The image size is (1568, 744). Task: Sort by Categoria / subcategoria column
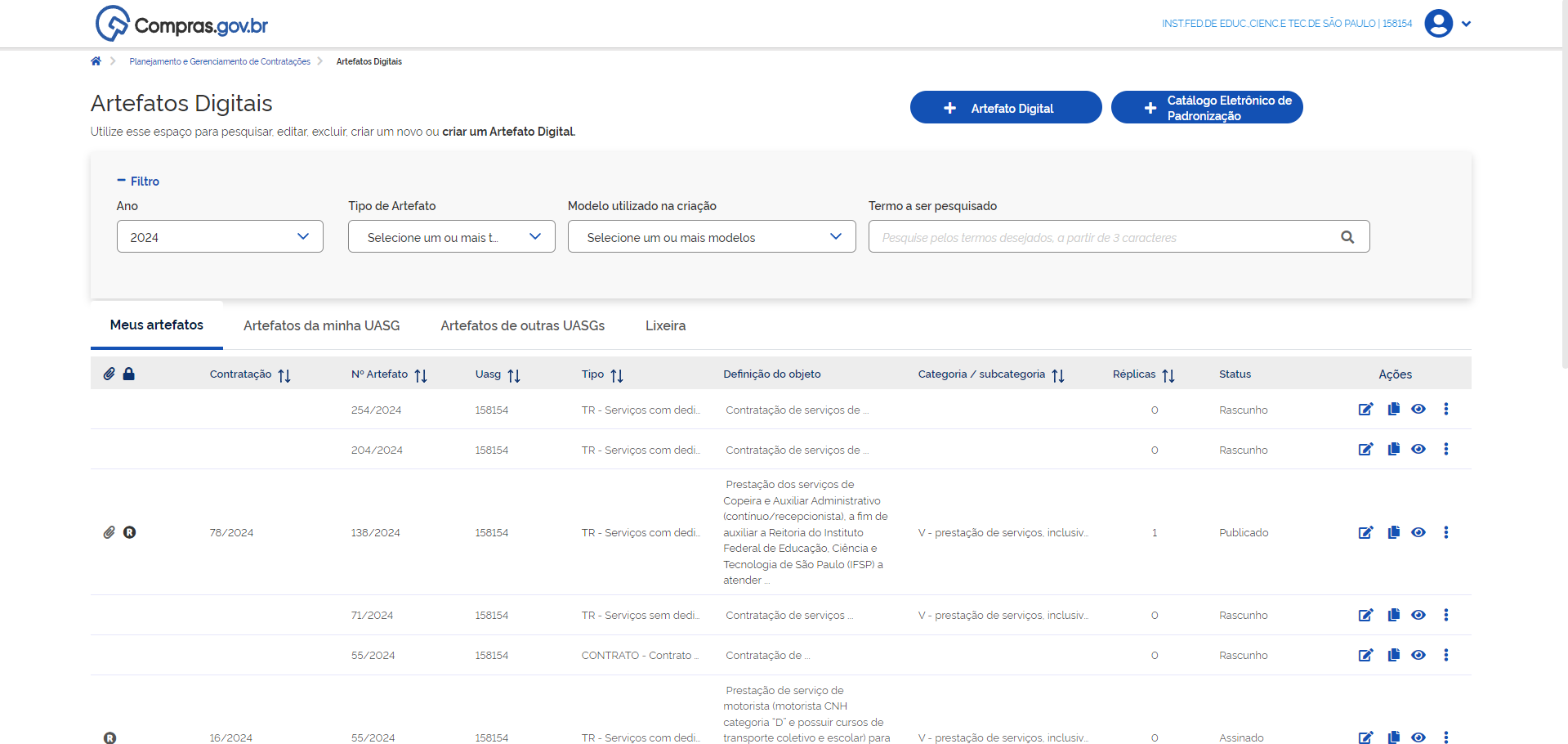(x=1058, y=375)
